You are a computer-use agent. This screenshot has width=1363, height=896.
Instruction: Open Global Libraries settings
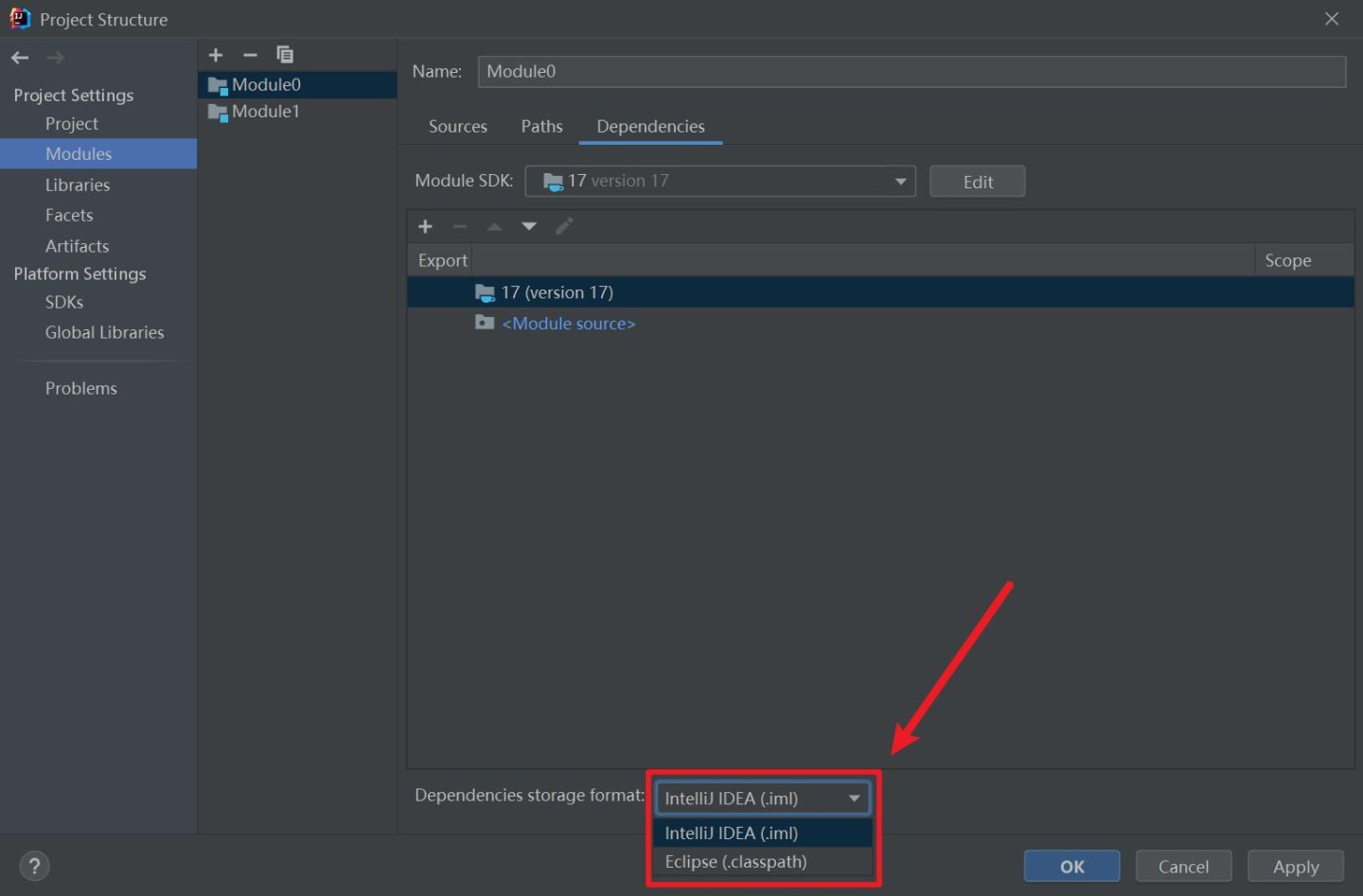tap(104, 332)
